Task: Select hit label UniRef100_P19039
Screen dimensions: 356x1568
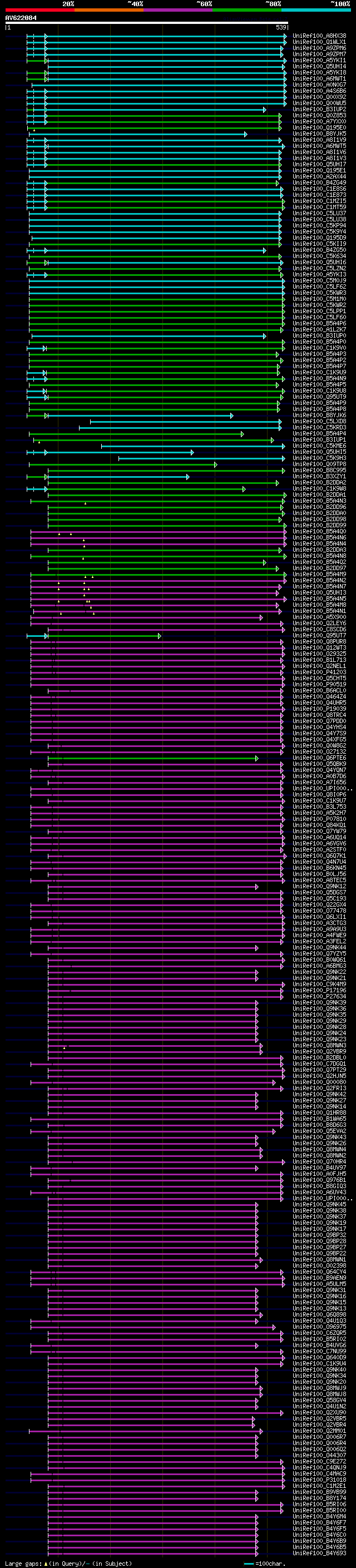Action: [319, 709]
